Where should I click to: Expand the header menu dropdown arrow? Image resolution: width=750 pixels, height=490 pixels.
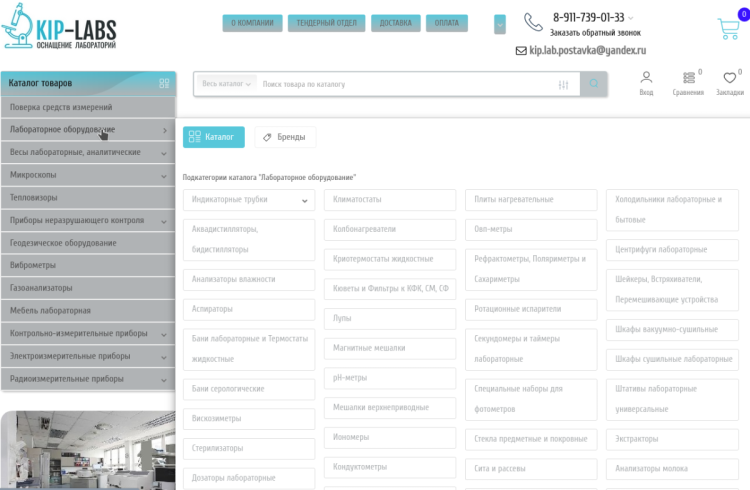(500, 24)
